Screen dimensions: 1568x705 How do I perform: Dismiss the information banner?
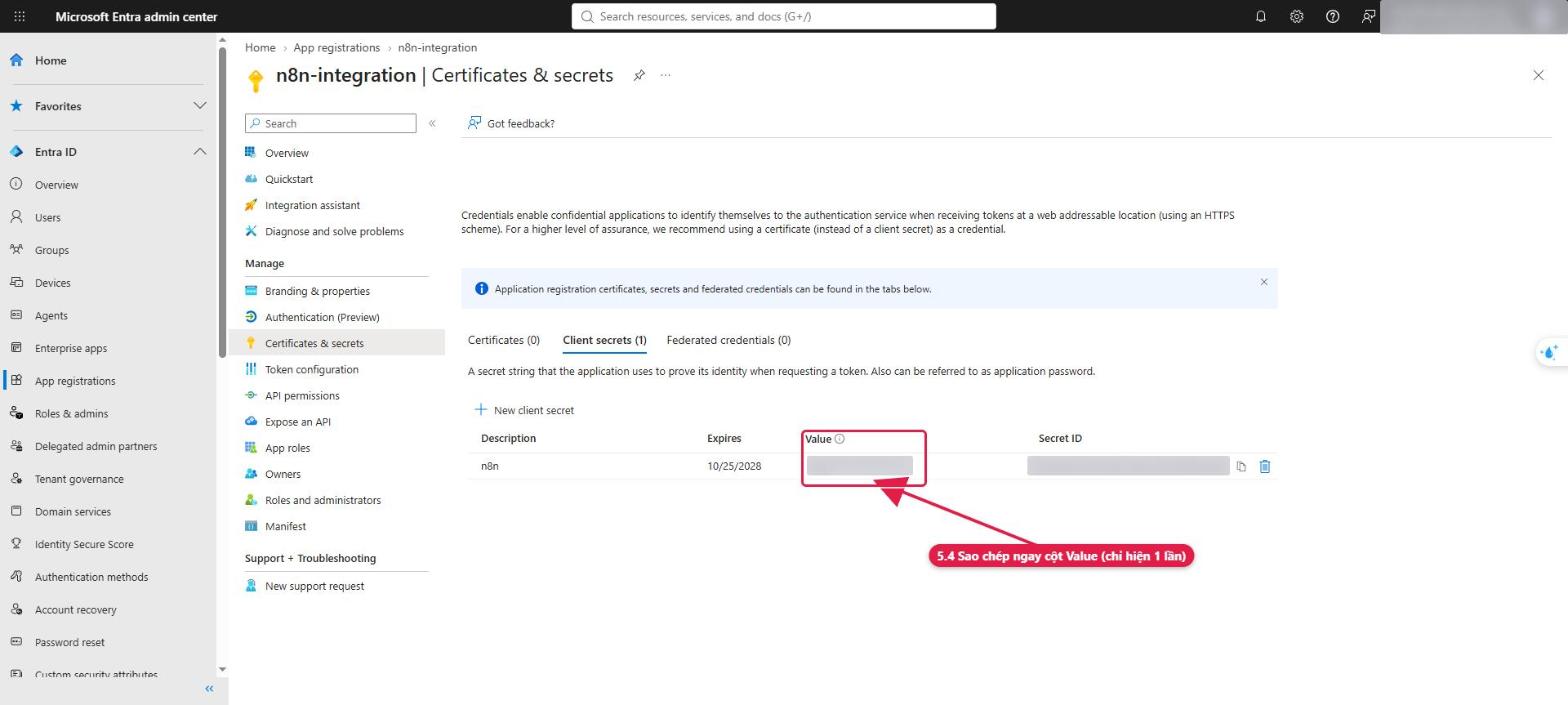1264,282
